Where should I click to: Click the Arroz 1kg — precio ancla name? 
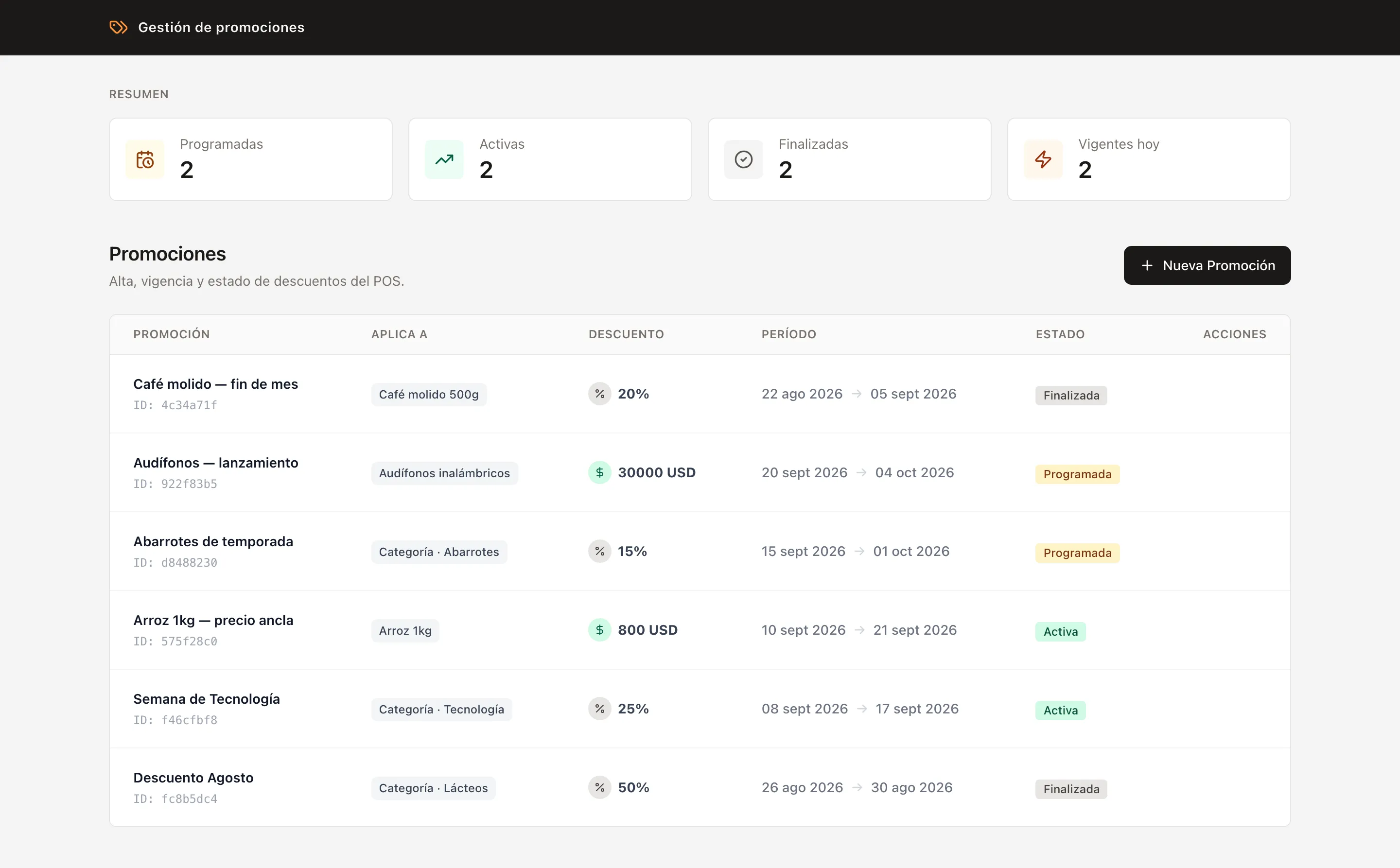click(x=213, y=620)
